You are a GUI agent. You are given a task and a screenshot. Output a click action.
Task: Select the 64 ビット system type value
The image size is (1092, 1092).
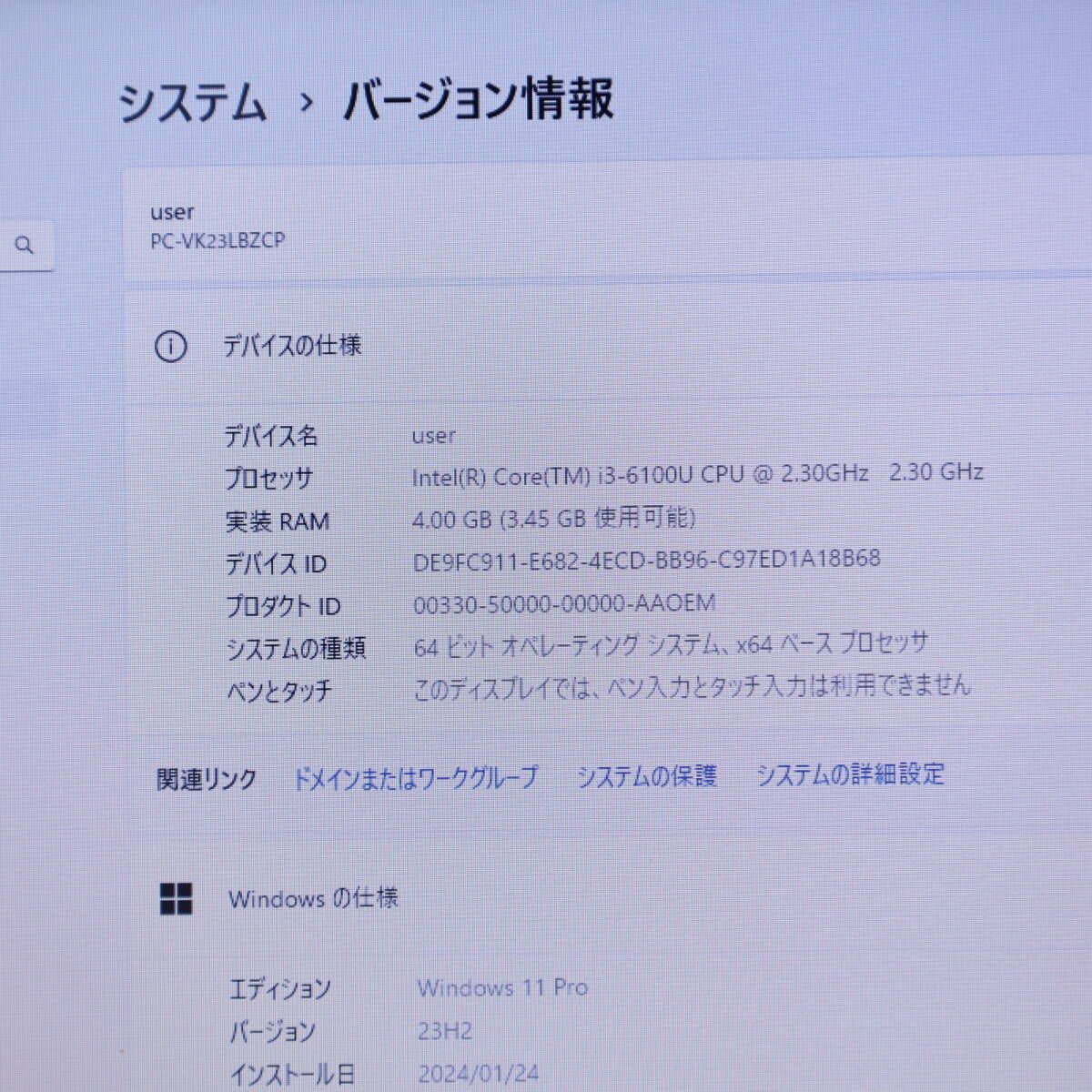[671, 644]
